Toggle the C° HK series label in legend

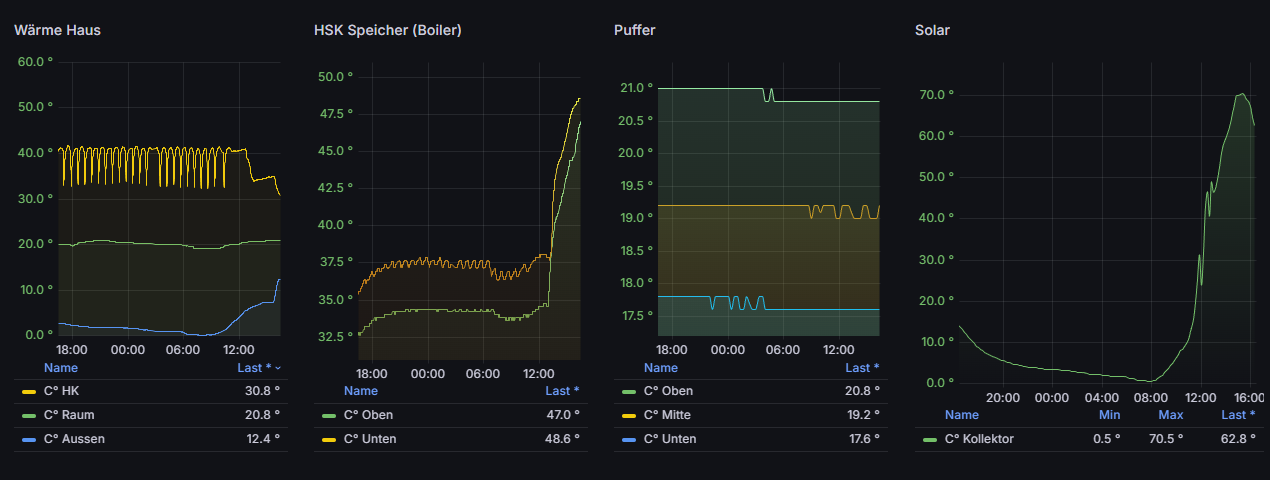(62, 391)
